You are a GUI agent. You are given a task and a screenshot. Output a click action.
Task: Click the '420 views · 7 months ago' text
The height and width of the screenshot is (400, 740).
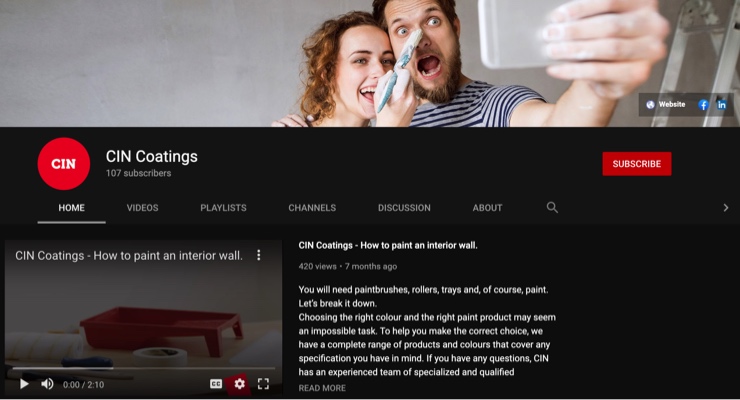tap(348, 267)
